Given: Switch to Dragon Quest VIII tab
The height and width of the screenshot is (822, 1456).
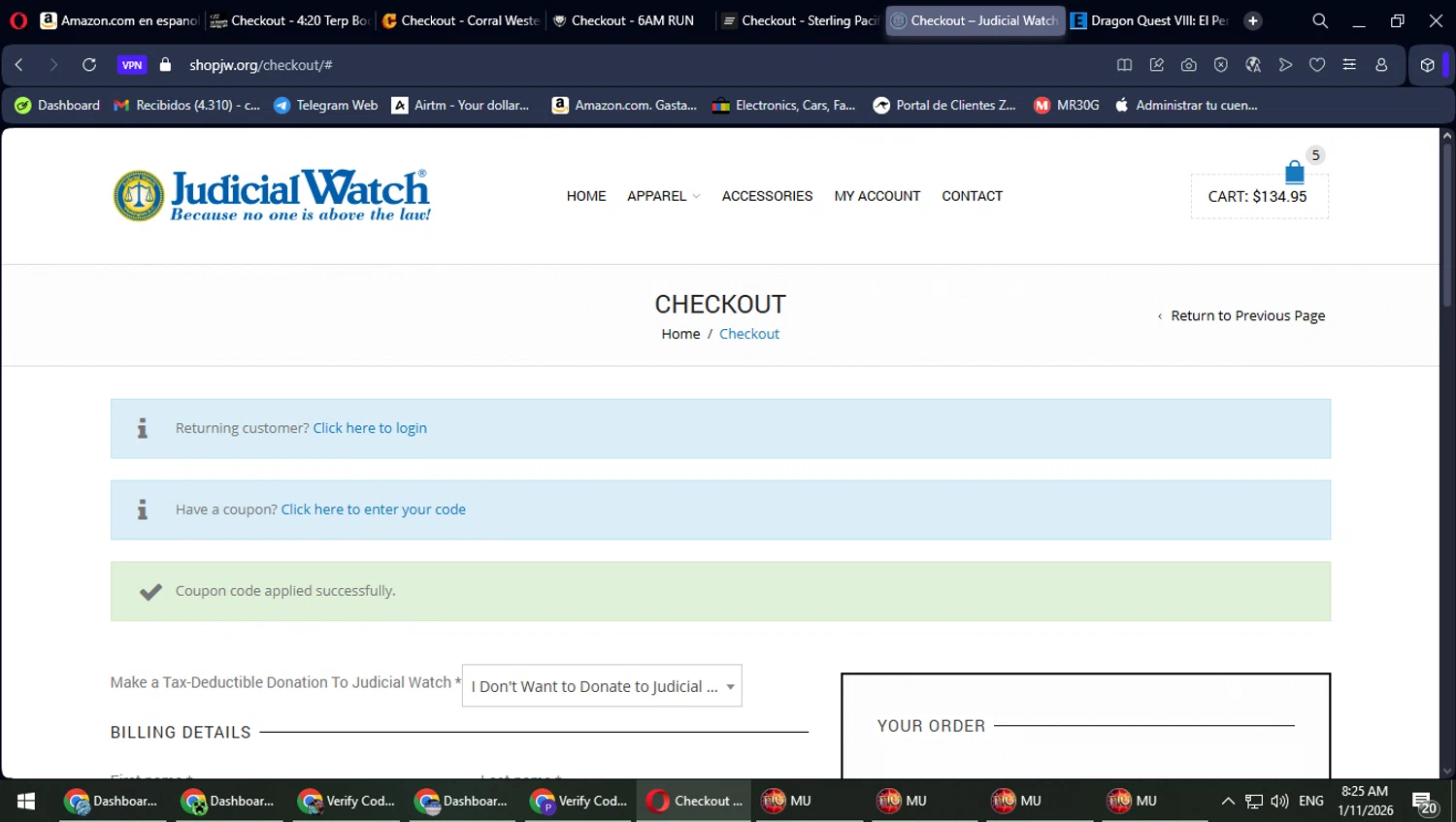Looking at the screenshot, I should click(x=1150, y=20).
